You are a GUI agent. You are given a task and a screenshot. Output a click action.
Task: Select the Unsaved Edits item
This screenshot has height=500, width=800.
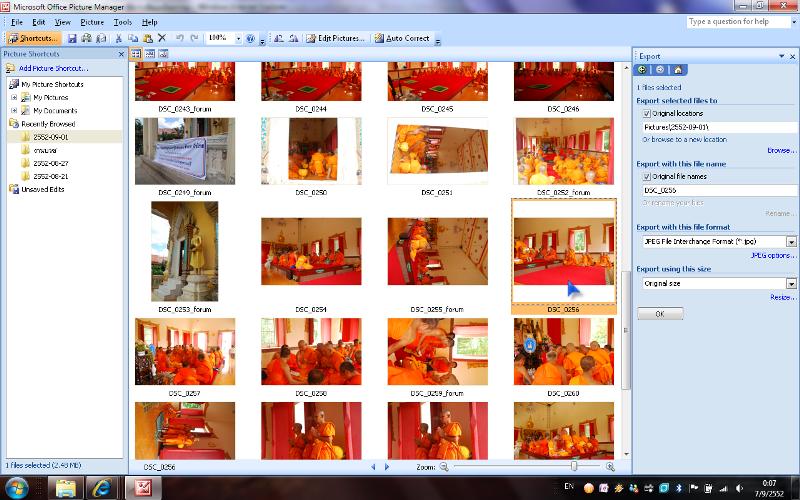(x=42, y=189)
